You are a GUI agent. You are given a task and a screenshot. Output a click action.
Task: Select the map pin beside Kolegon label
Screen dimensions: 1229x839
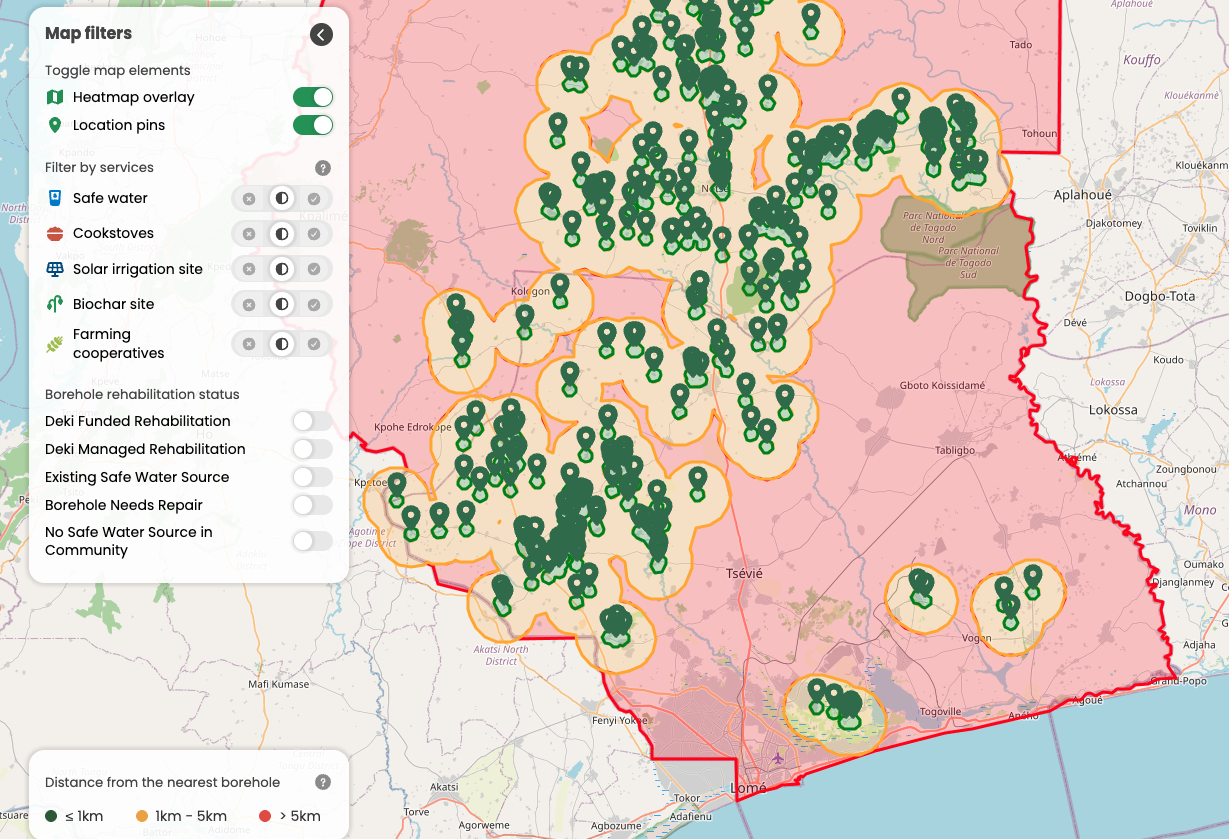coord(560,286)
